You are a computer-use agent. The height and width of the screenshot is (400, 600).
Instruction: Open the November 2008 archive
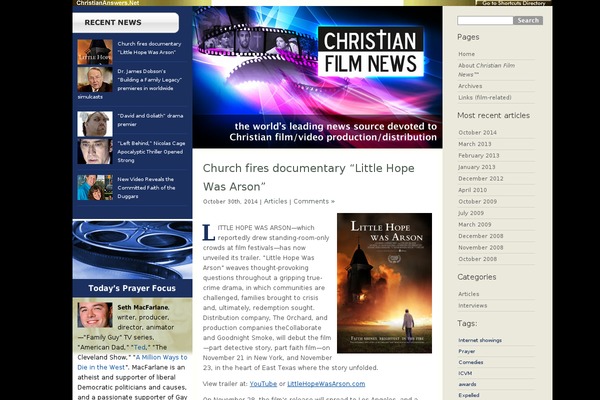[481, 247]
